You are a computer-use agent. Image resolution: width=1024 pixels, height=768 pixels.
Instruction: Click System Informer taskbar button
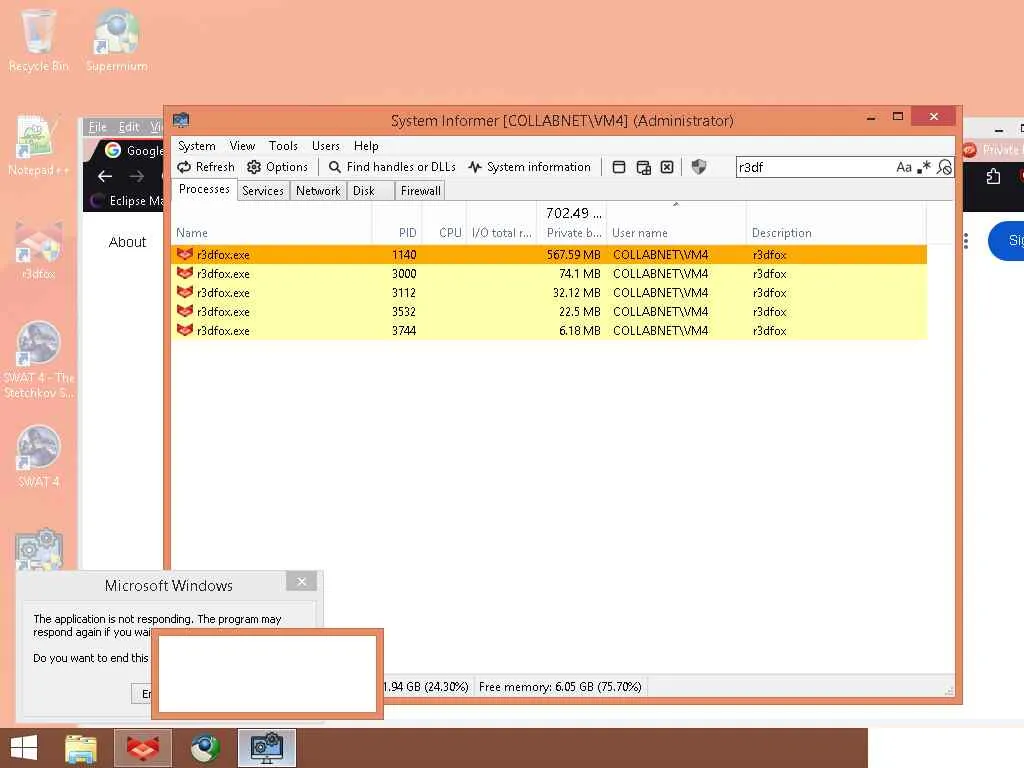point(267,748)
